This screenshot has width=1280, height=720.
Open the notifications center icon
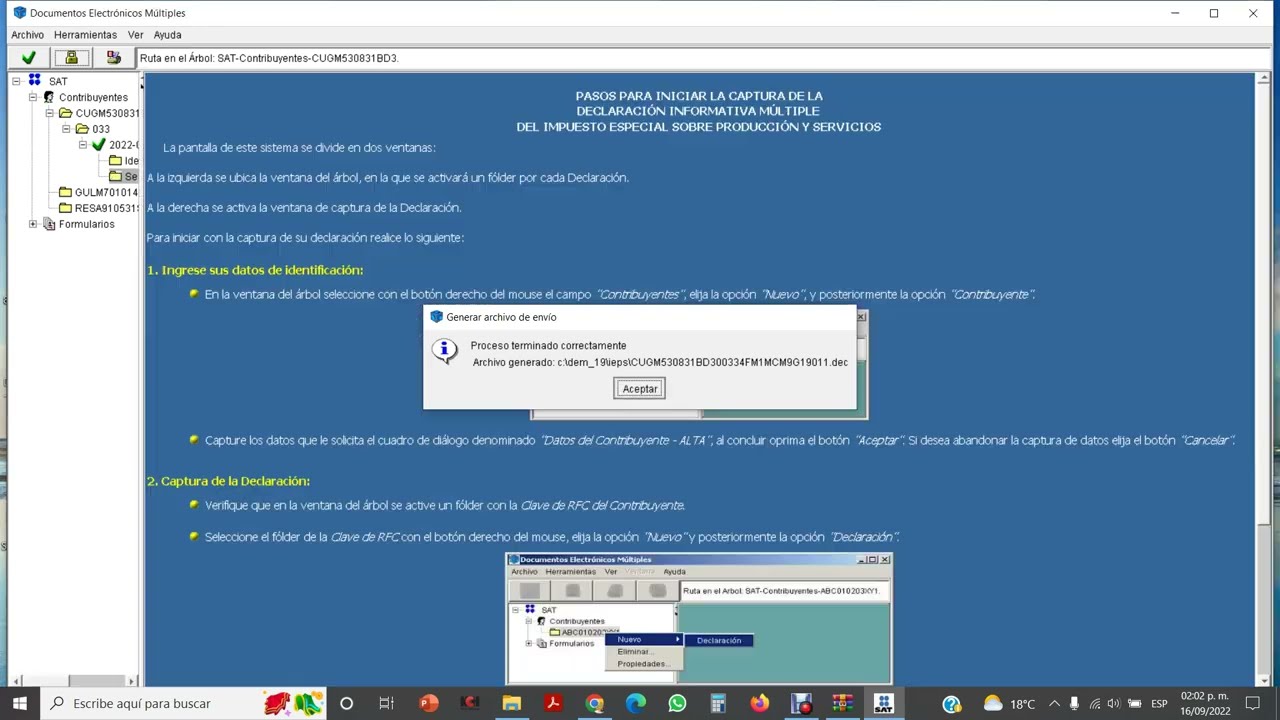tap(1253, 704)
